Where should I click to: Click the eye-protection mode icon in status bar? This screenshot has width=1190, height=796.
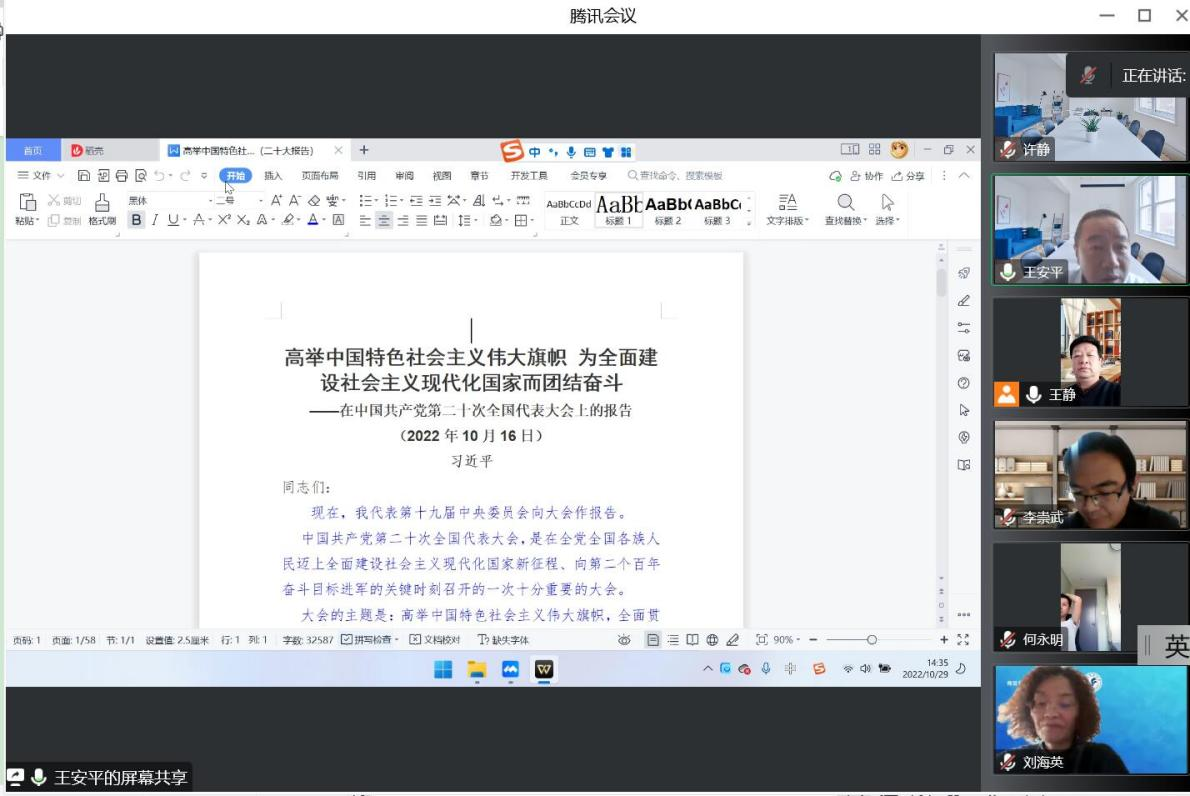[624, 640]
